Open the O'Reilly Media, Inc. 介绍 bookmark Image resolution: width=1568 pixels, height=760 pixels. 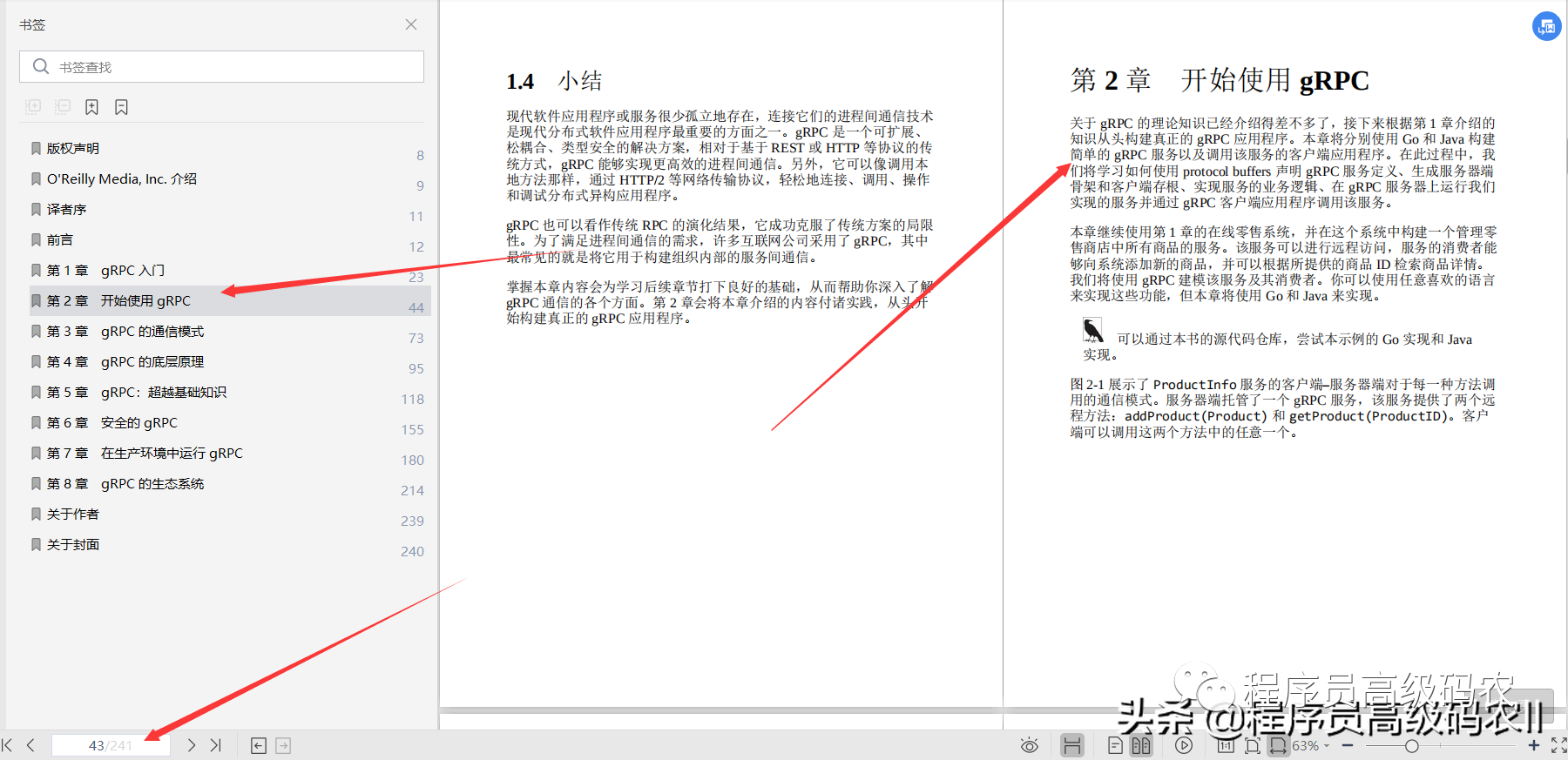(122, 179)
